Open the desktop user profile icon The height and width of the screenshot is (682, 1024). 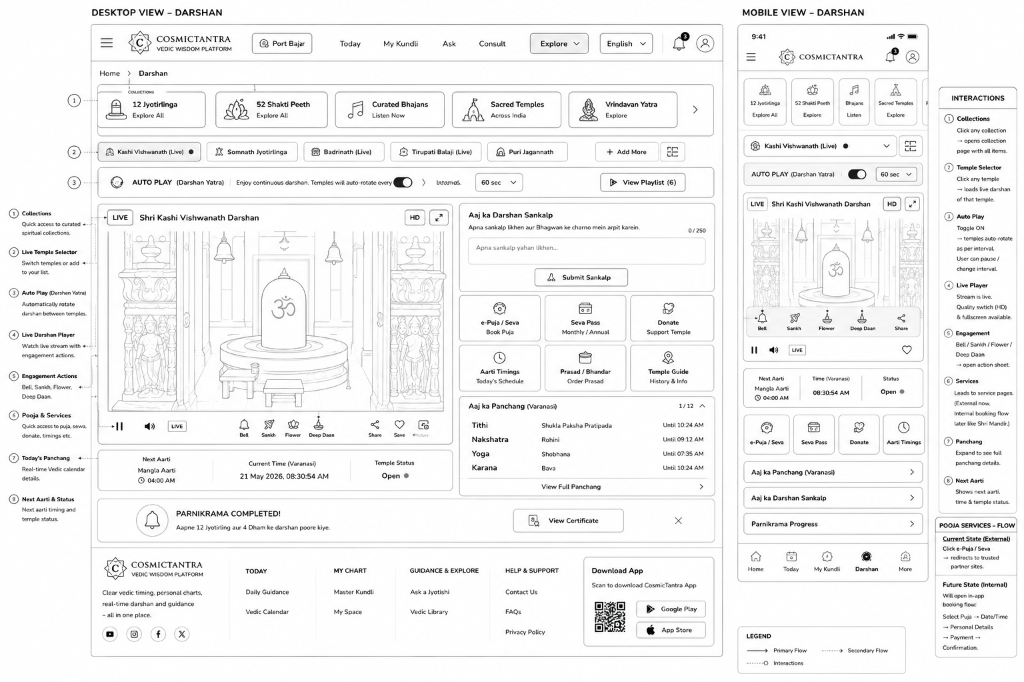(705, 43)
